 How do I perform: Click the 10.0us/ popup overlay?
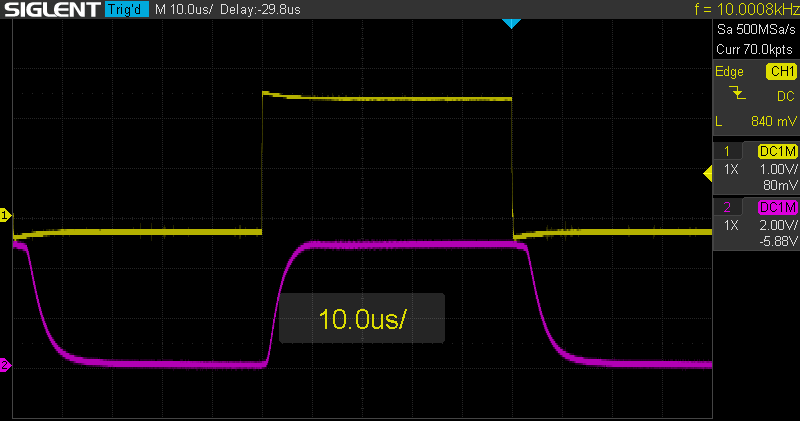coord(362,318)
